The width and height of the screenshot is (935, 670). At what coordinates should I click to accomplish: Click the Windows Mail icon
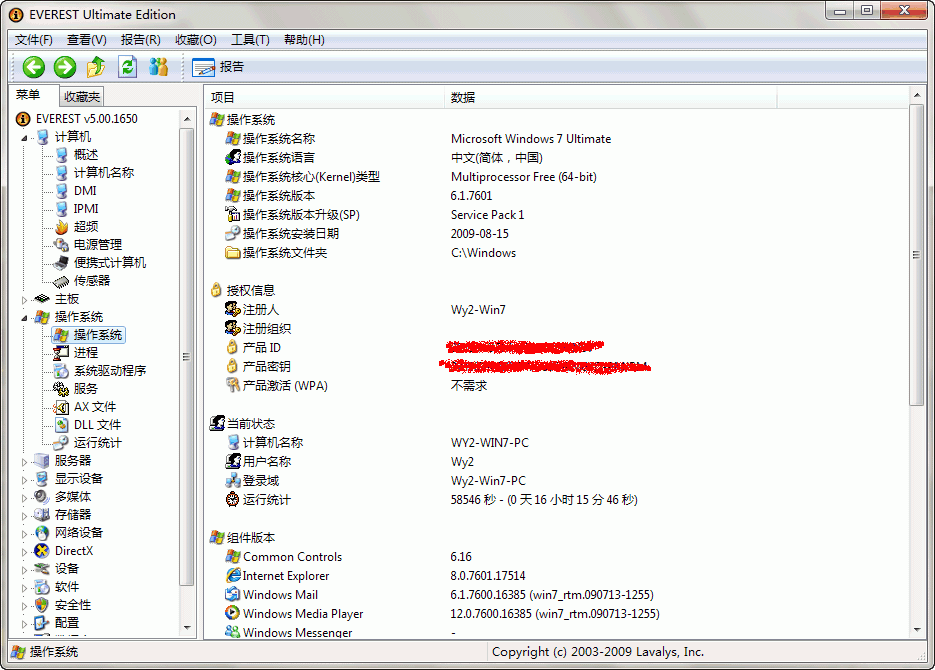click(233, 594)
